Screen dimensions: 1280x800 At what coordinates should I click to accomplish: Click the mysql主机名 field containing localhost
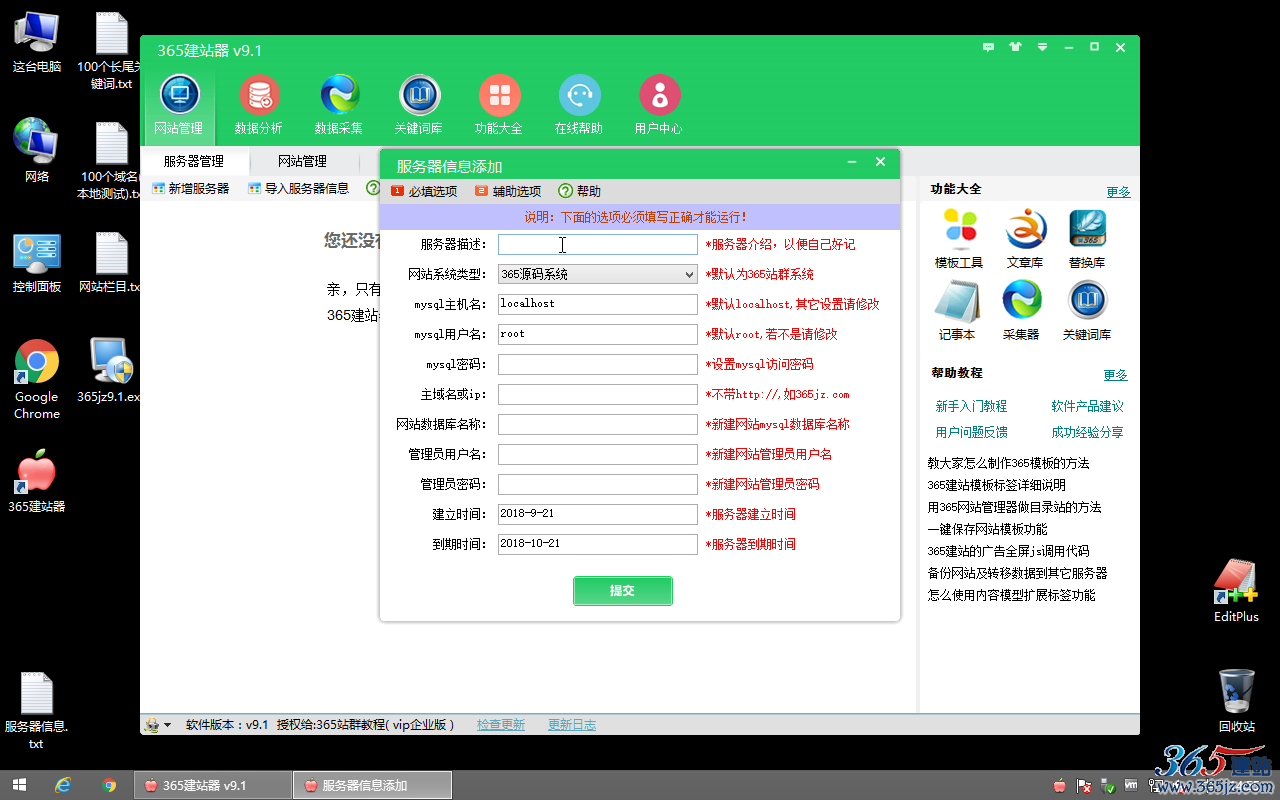[598, 304]
